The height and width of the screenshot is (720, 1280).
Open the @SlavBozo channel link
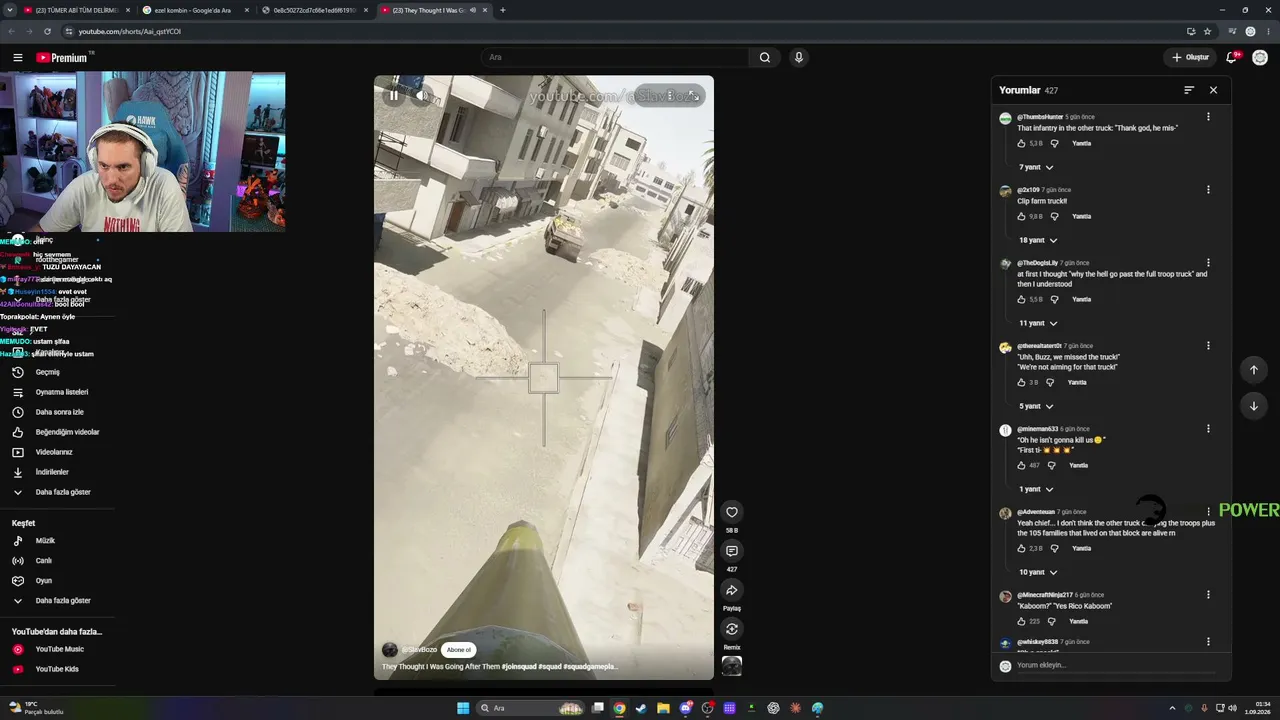pyautogui.click(x=419, y=650)
